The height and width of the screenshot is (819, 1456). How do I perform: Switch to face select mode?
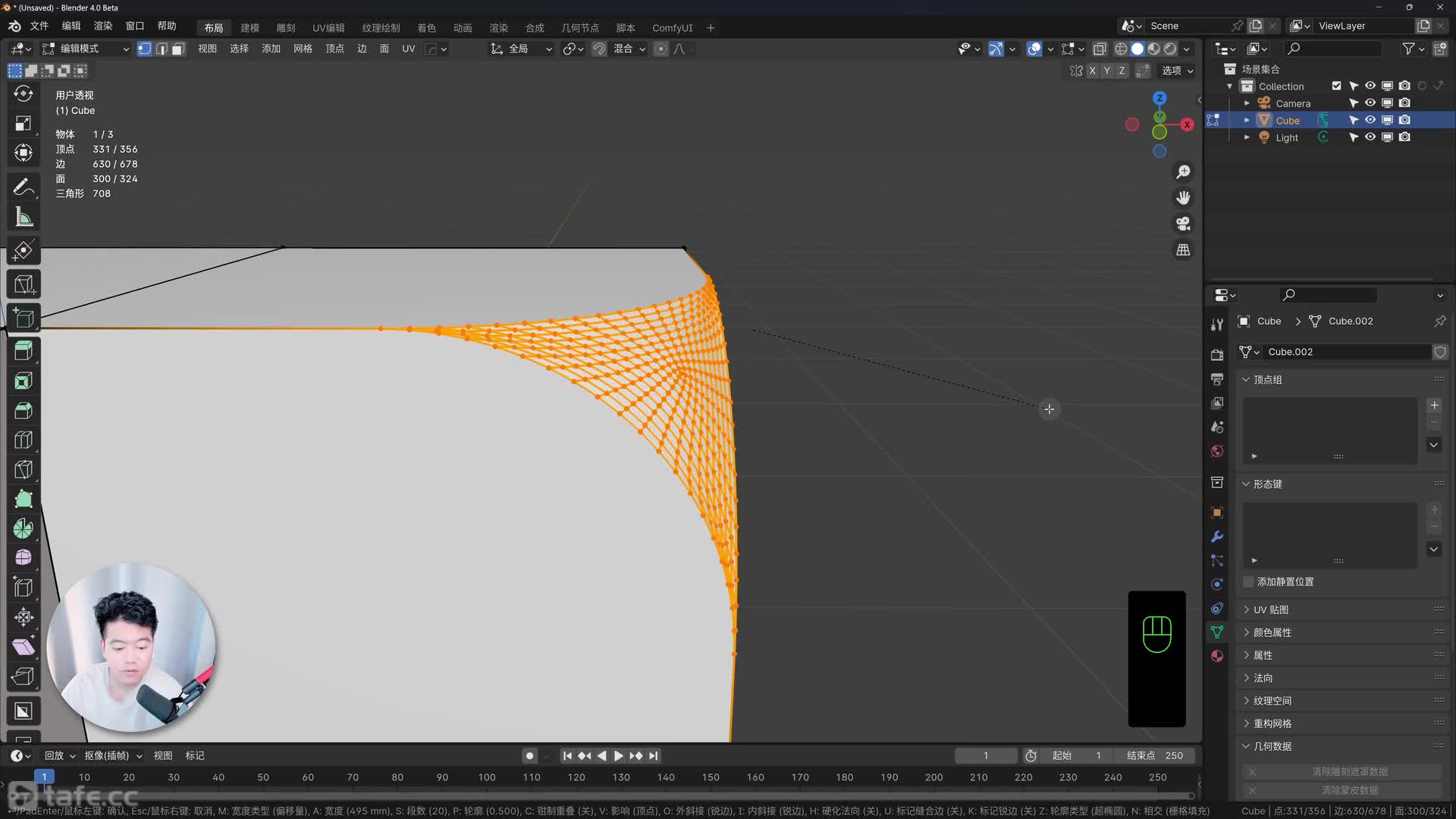coord(178,49)
